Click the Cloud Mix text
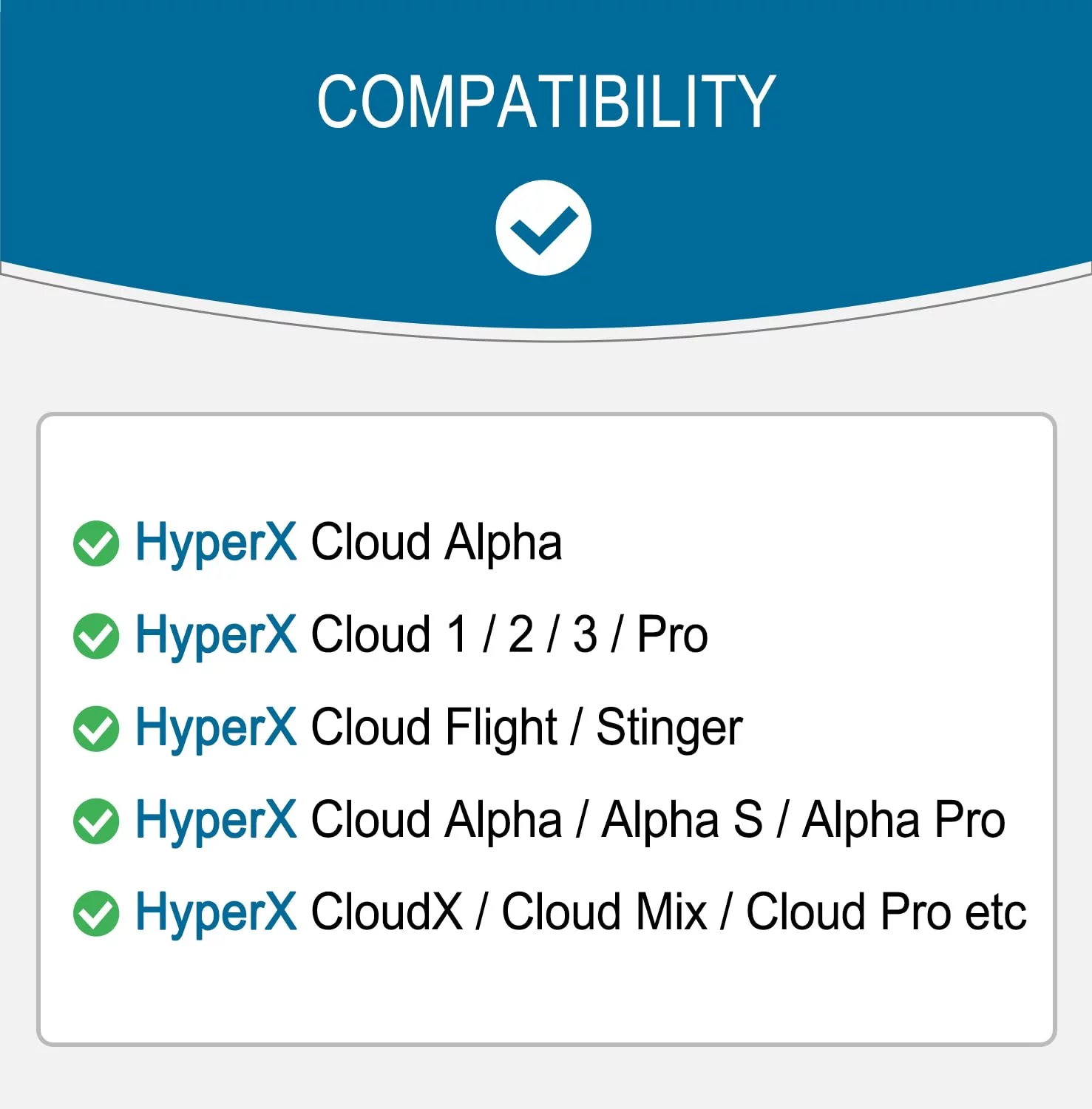The height and width of the screenshot is (1109, 1092). [604, 913]
